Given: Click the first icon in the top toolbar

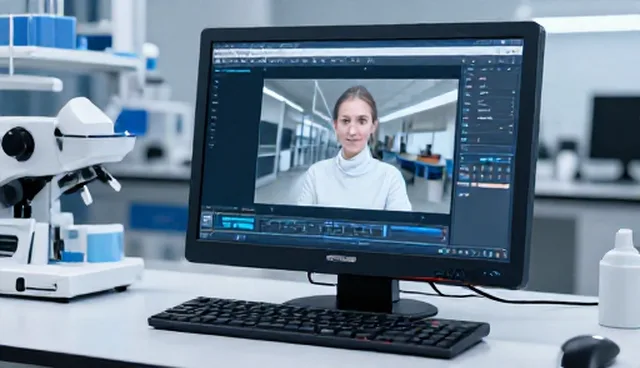Looking at the screenshot, I should click(x=218, y=61).
